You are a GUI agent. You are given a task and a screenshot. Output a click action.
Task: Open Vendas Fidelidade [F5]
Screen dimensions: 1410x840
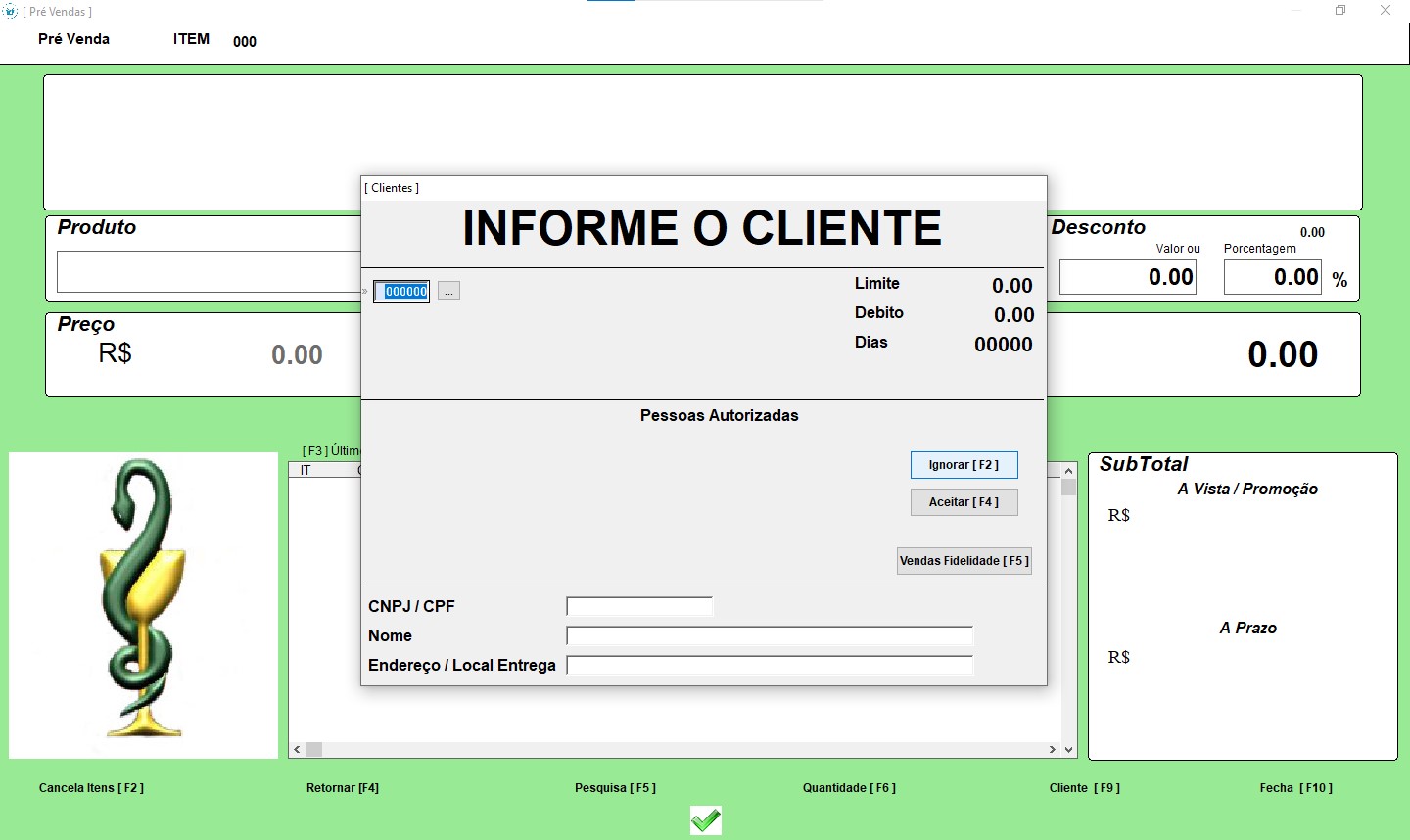click(963, 561)
